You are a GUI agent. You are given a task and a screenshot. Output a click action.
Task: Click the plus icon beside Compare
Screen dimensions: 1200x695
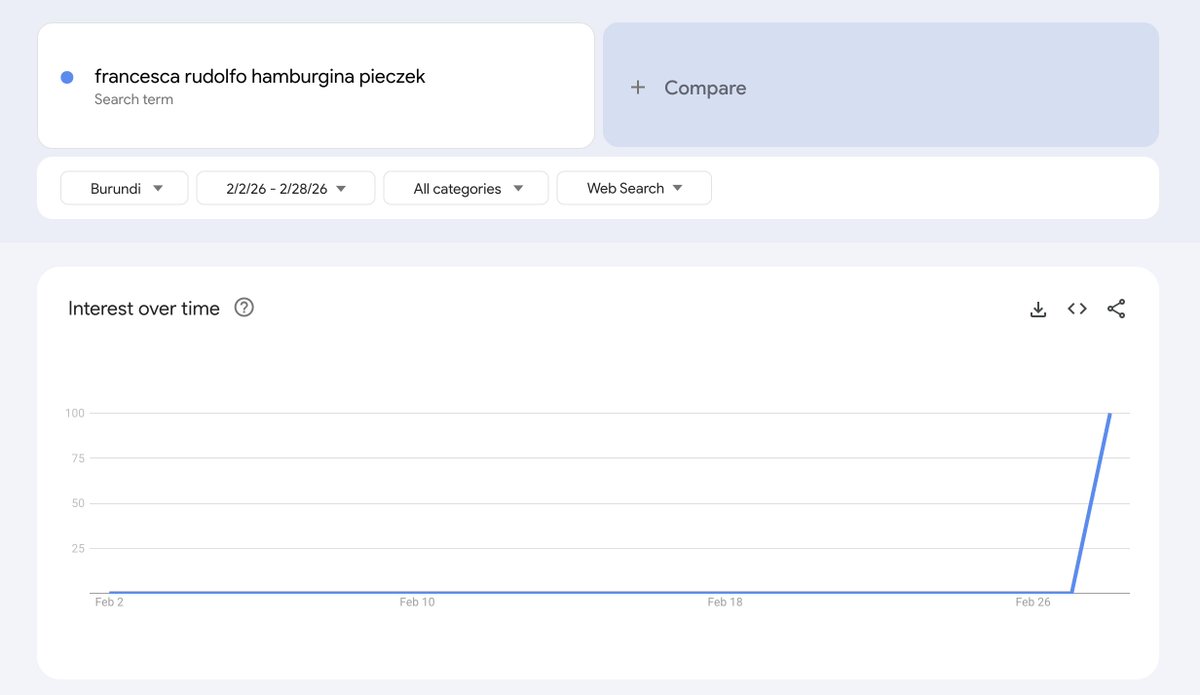pos(638,88)
